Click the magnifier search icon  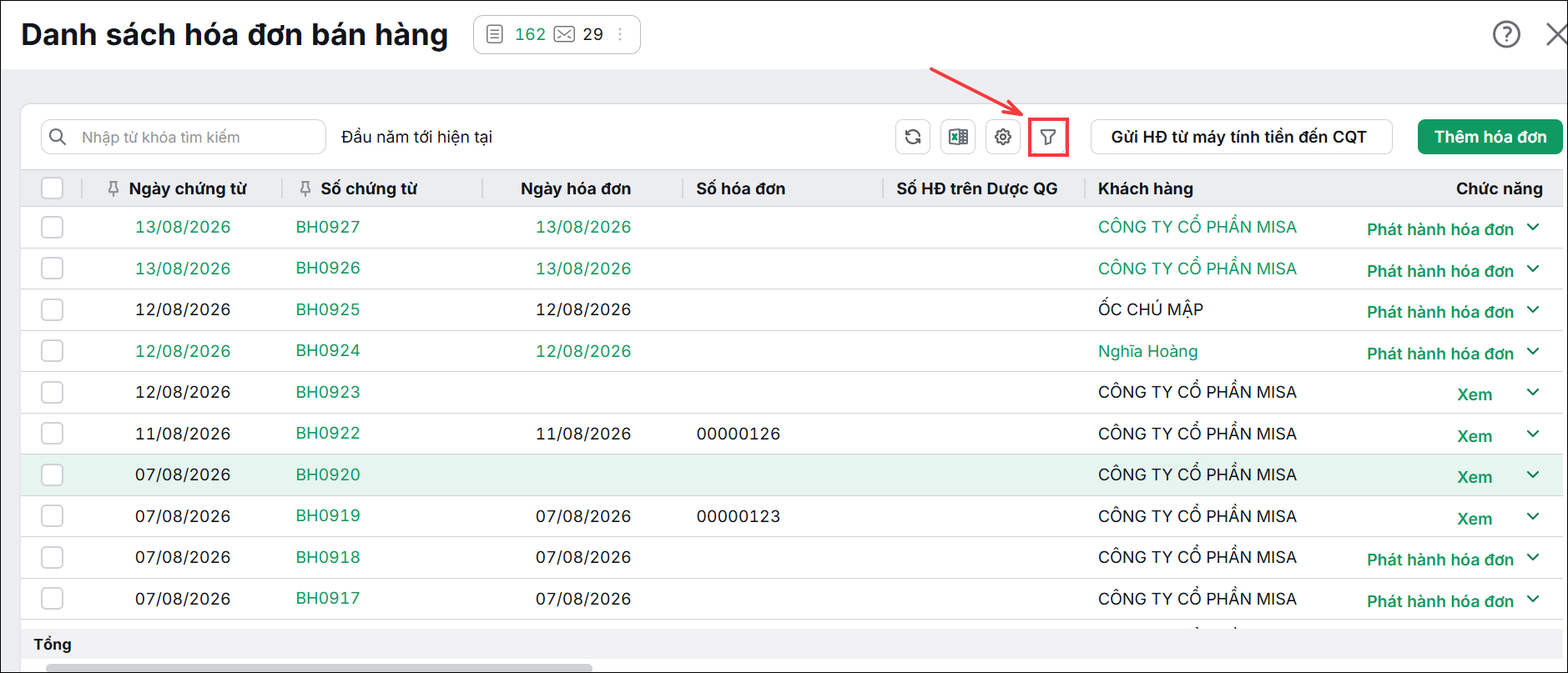coord(58,137)
